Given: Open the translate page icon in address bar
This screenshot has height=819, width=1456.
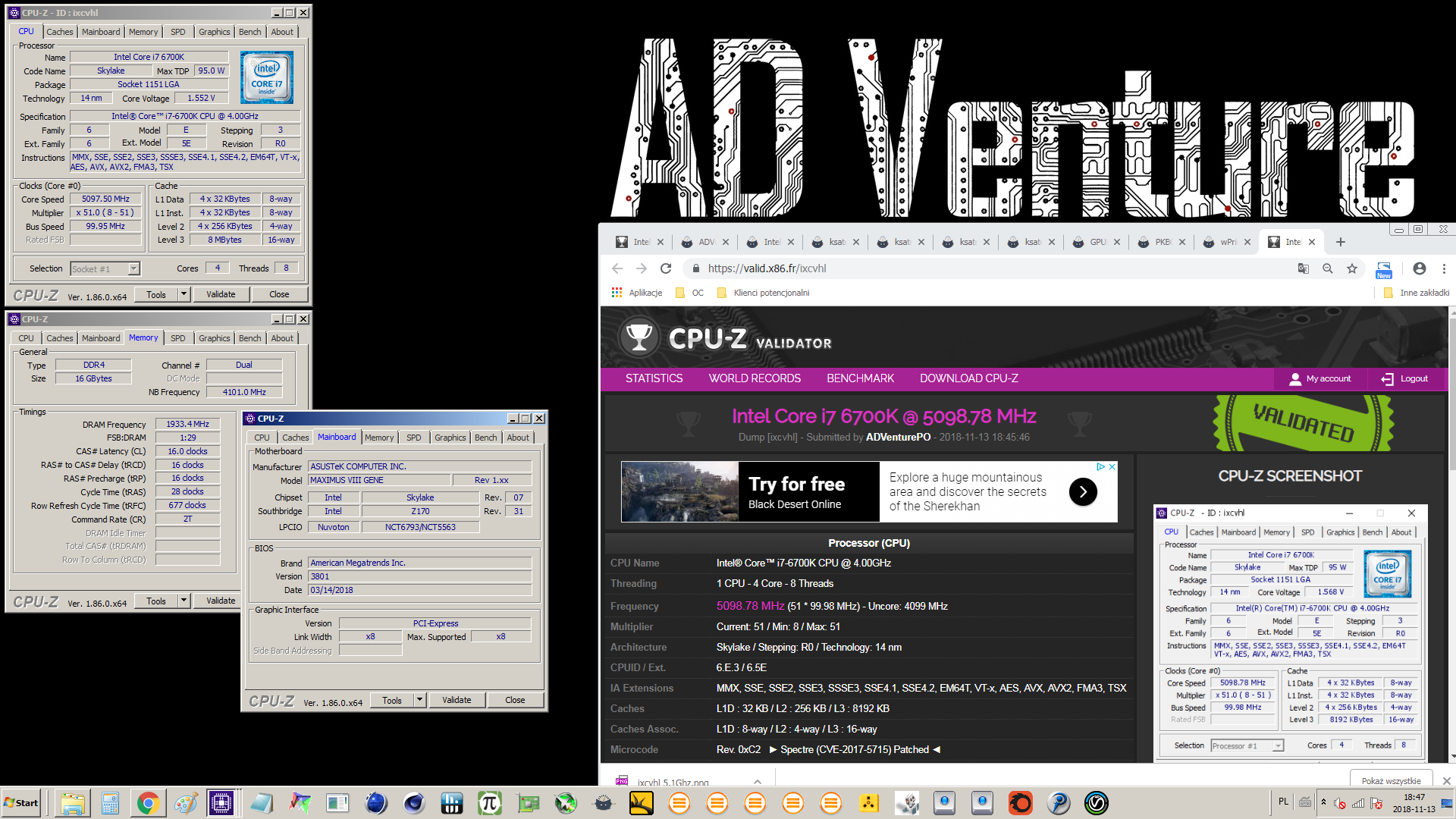Looking at the screenshot, I should [1304, 268].
